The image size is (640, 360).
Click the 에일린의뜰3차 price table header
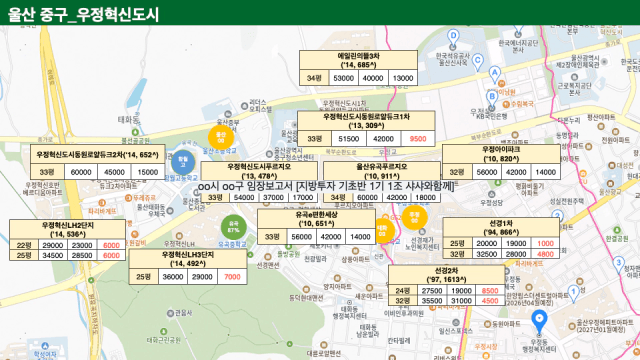tap(358, 60)
